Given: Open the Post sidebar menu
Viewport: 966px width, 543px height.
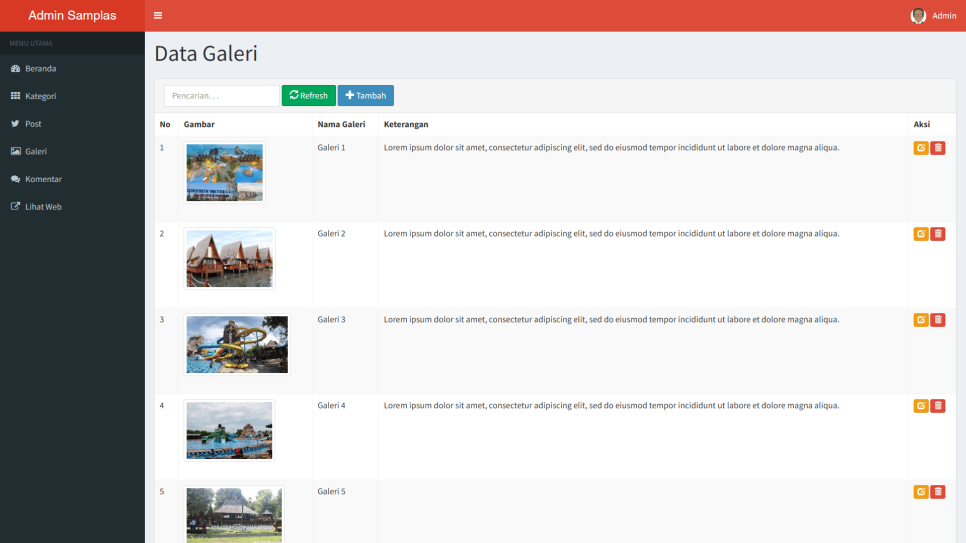Looking at the screenshot, I should pyautogui.click(x=33, y=124).
